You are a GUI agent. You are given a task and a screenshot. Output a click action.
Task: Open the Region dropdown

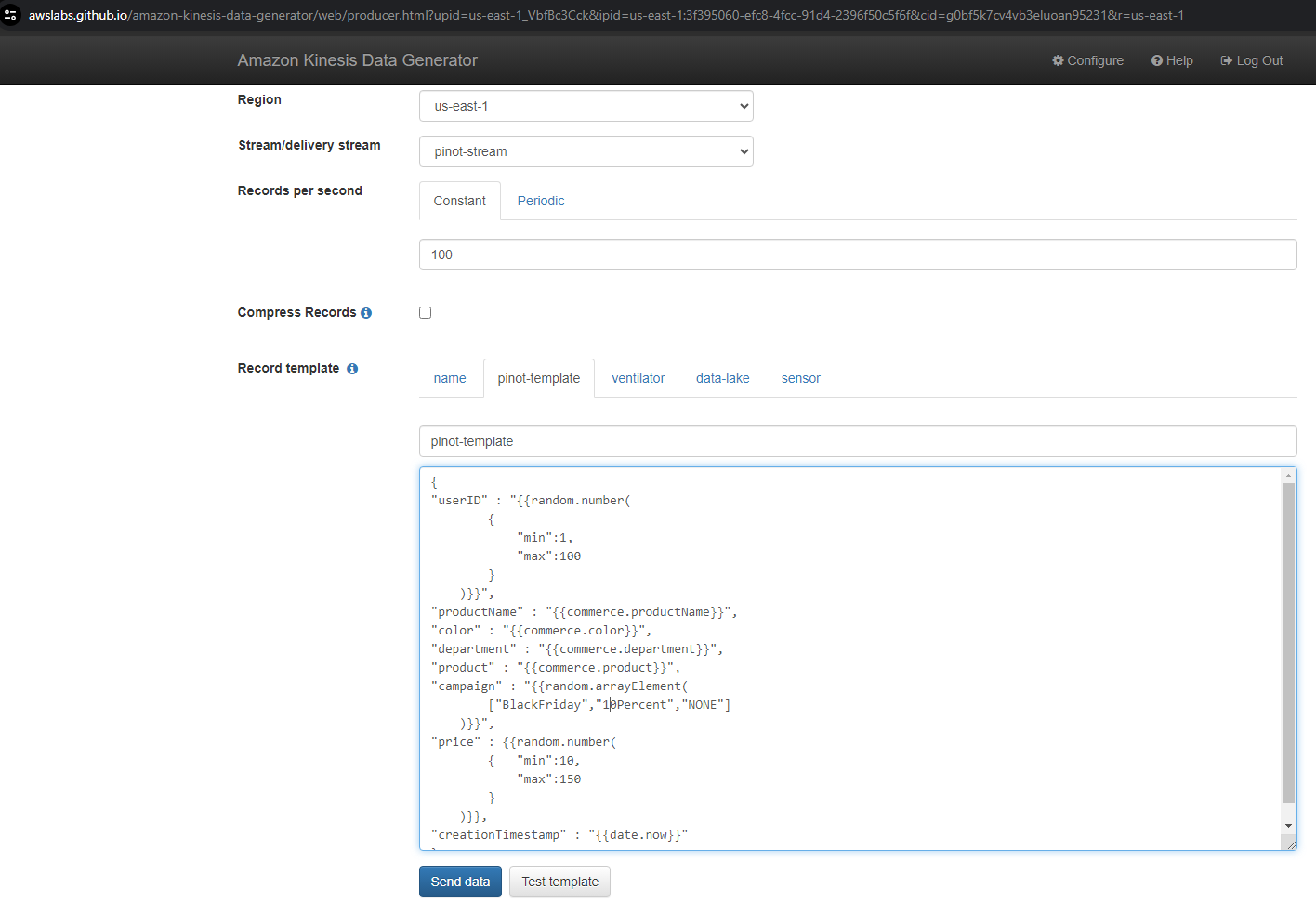586,106
